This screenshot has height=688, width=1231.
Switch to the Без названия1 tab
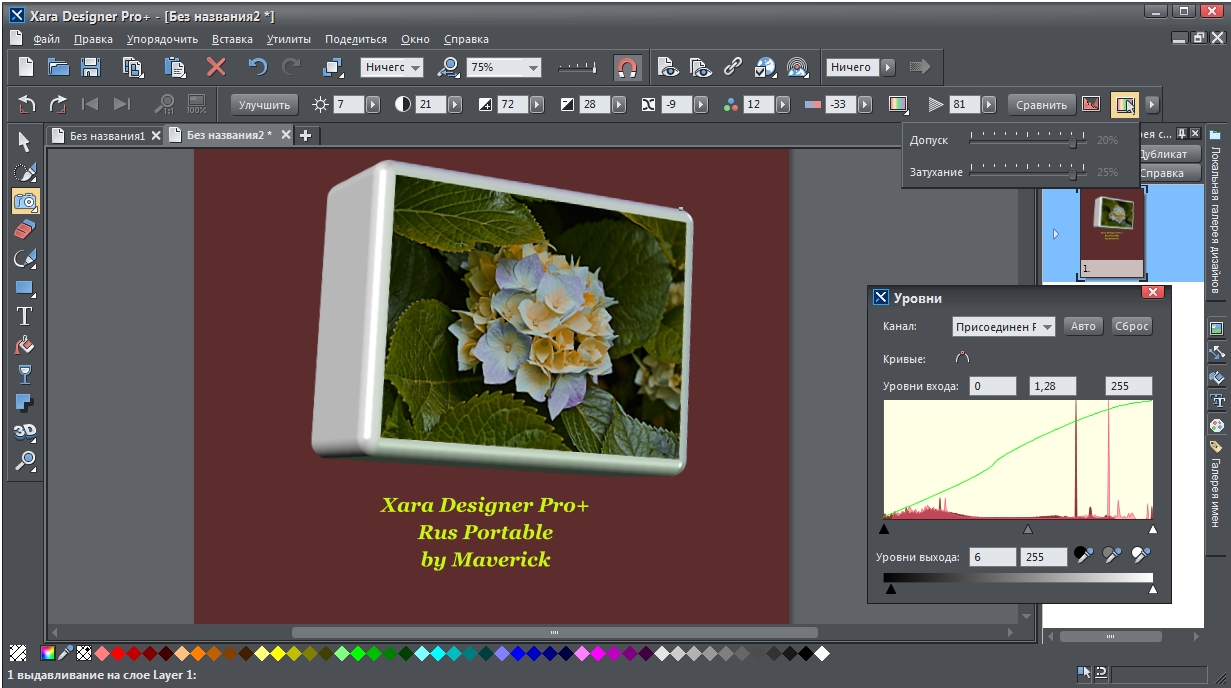coord(107,136)
